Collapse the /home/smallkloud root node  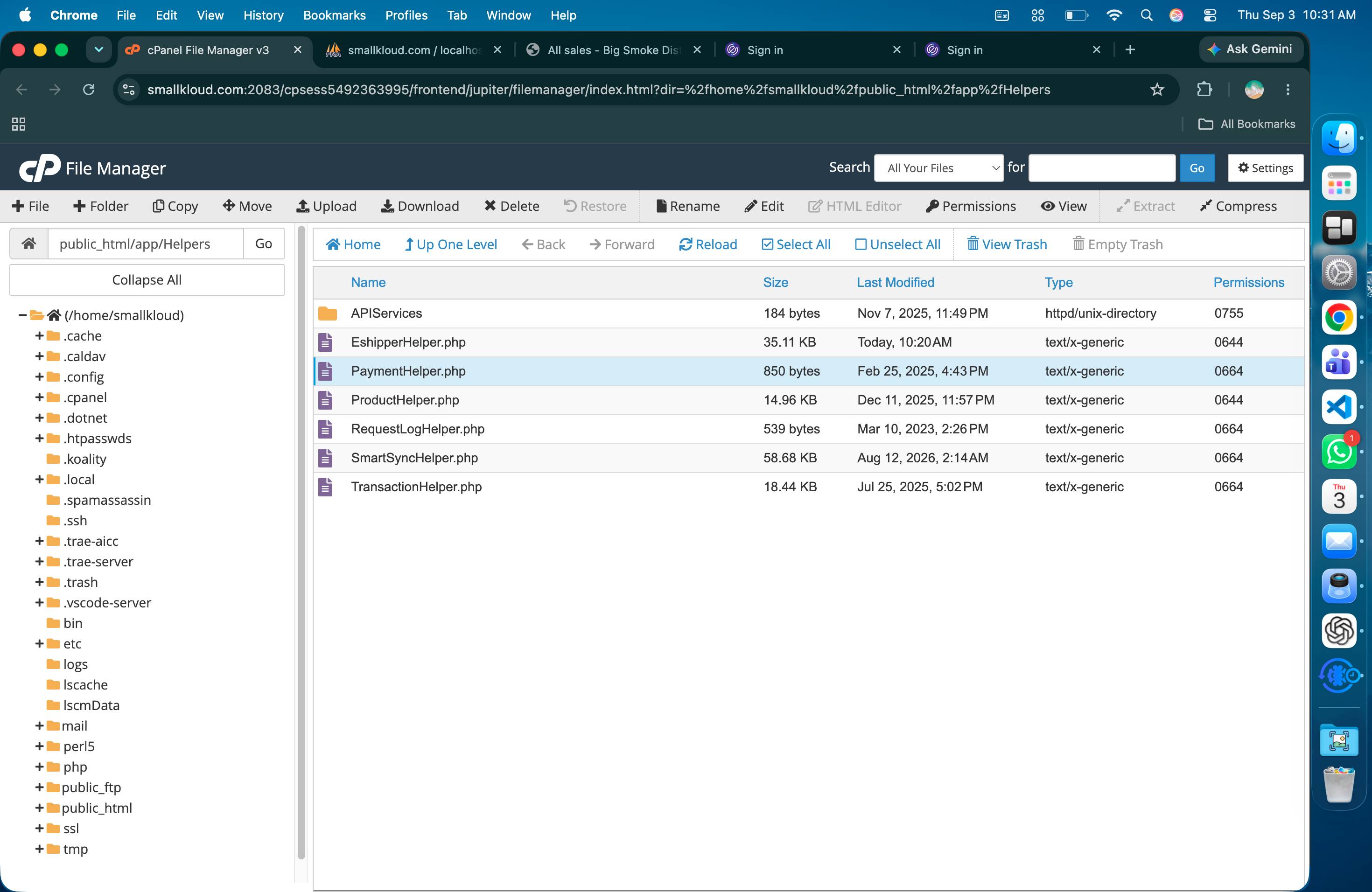22,315
